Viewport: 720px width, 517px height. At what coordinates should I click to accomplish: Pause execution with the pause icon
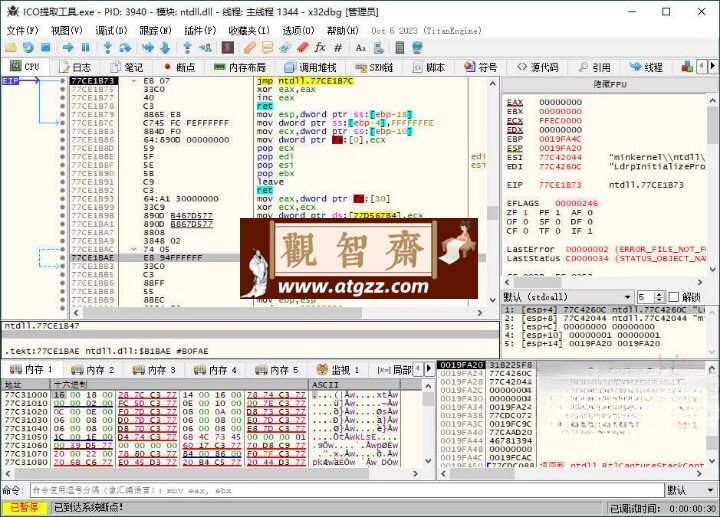[85, 47]
